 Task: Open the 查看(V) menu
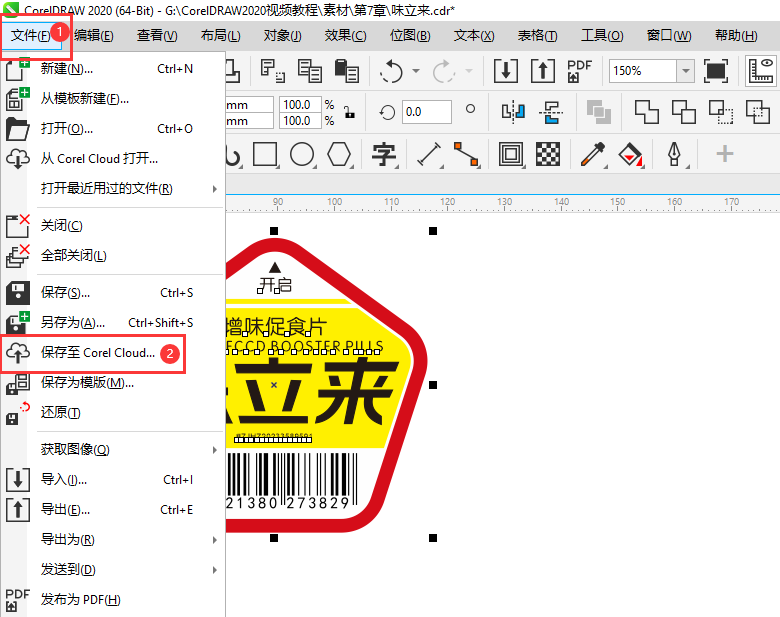157,36
